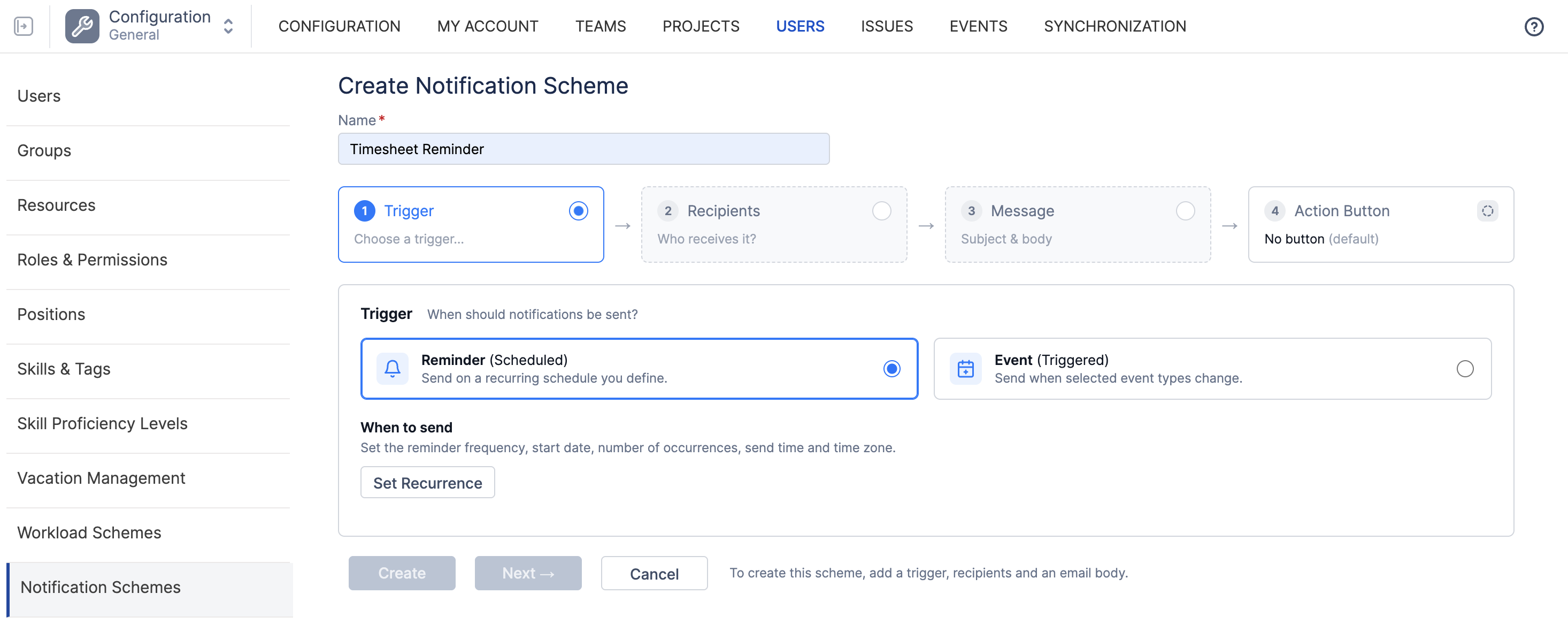Viewport: 1568px width, 624px height.
Task: Click the step 4 number badge
Action: click(x=1274, y=211)
